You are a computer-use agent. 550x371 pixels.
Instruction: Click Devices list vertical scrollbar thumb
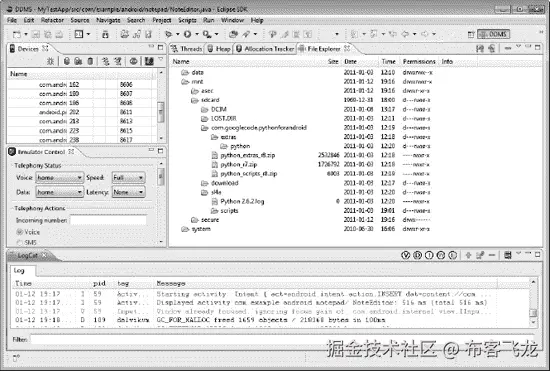[161, 112]
